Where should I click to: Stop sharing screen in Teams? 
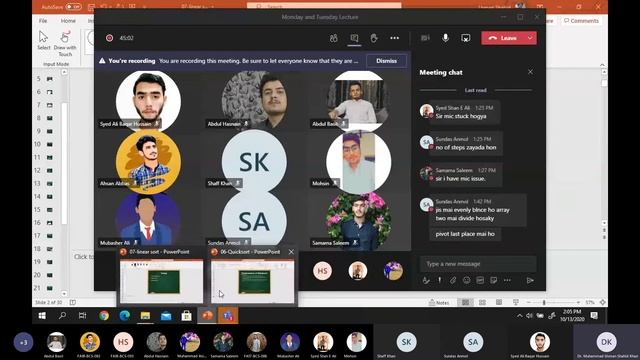click(466, 38)
